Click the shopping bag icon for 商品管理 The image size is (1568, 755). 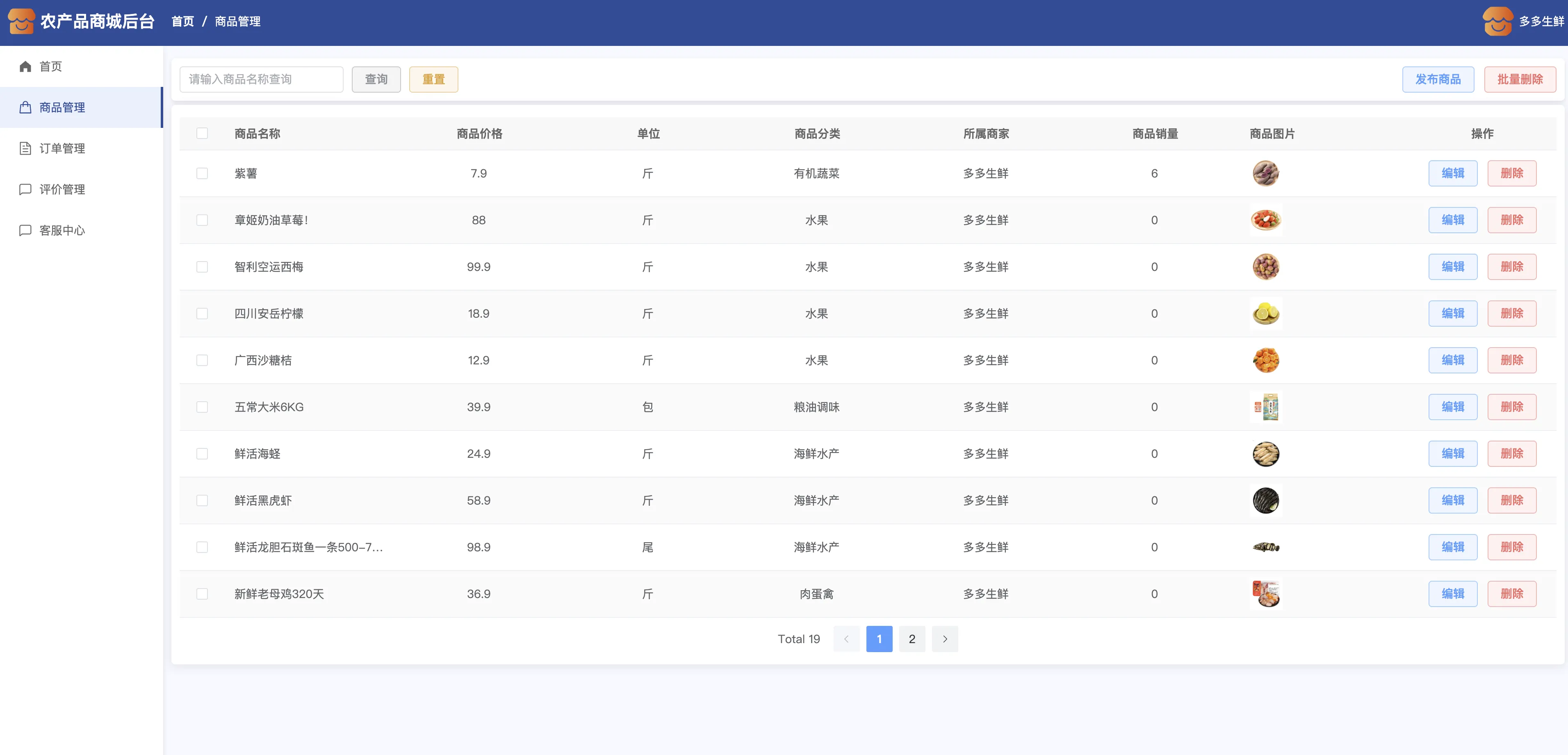tap(25, 107)
